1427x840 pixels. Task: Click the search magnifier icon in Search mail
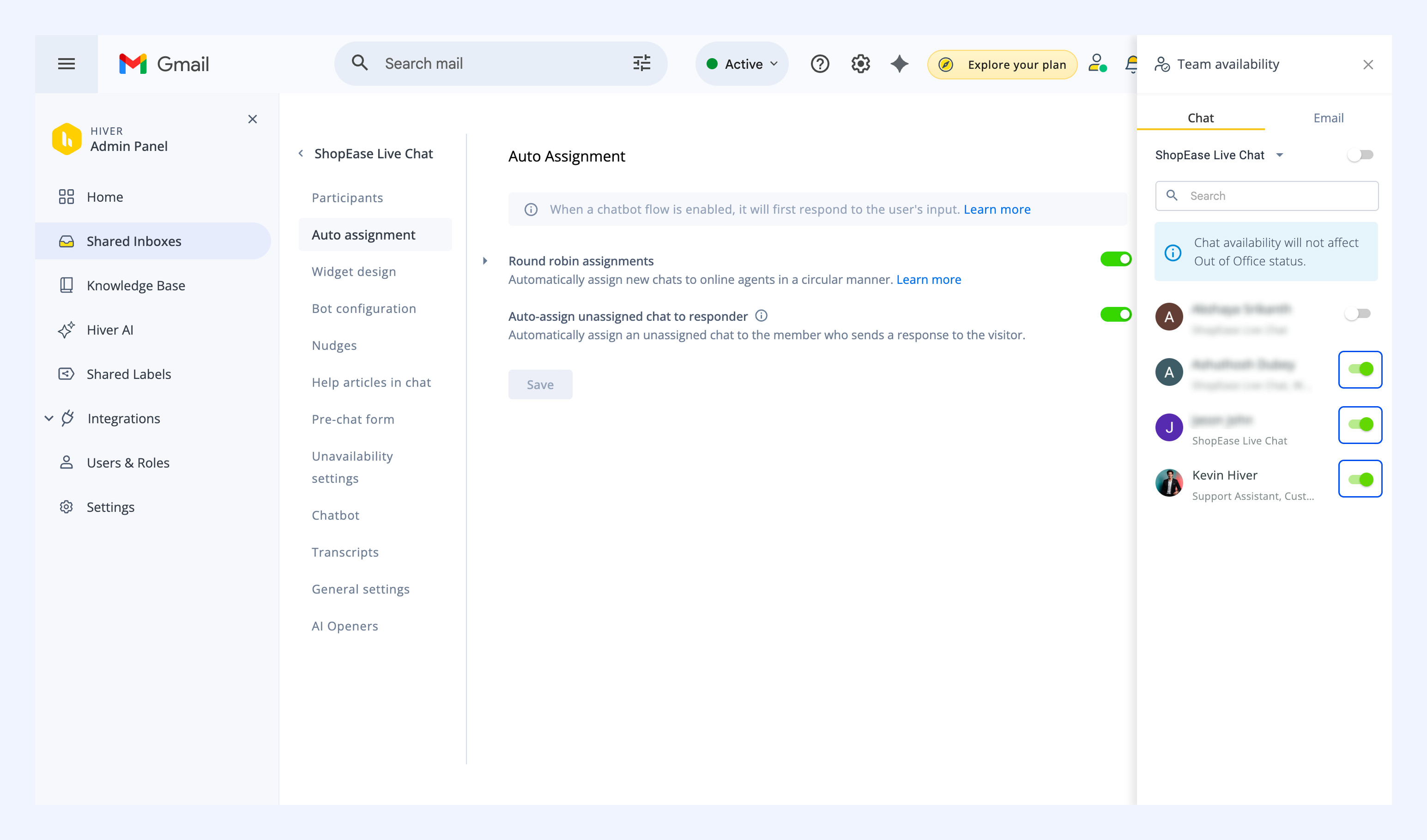[x=360, y=63]
